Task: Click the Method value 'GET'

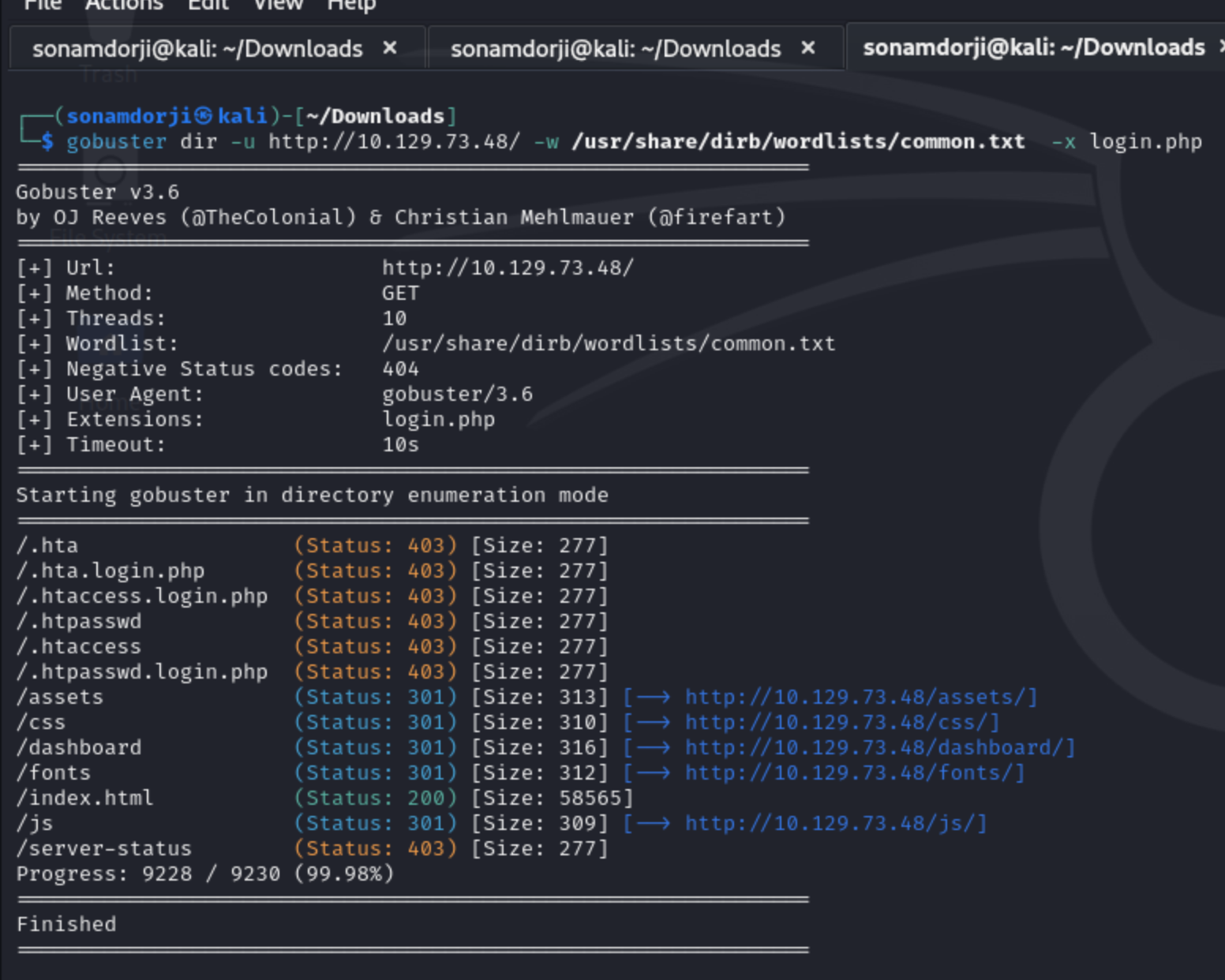Action: coord(400,294)
